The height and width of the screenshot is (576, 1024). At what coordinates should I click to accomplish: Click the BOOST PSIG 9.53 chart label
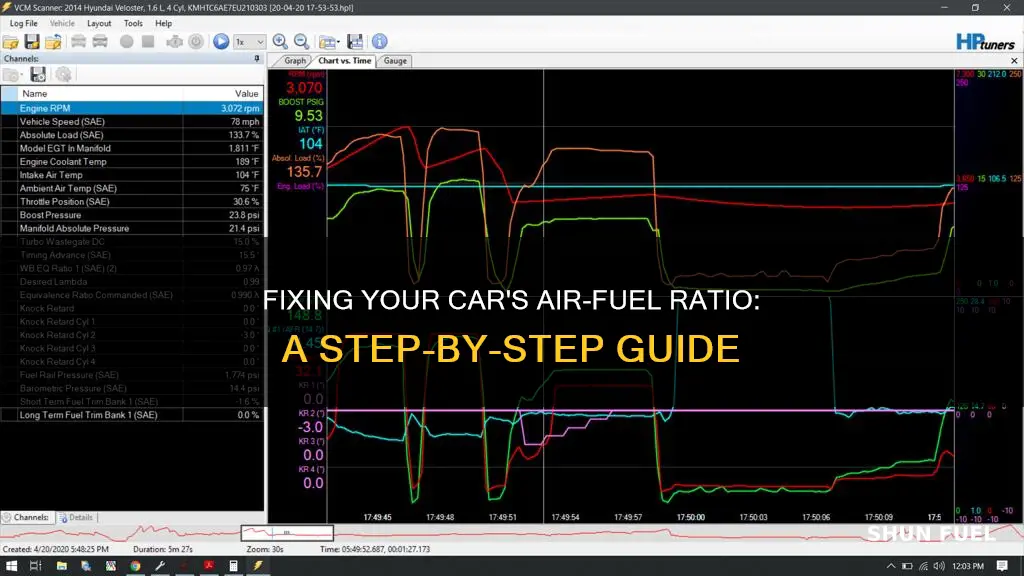point(308,116)
